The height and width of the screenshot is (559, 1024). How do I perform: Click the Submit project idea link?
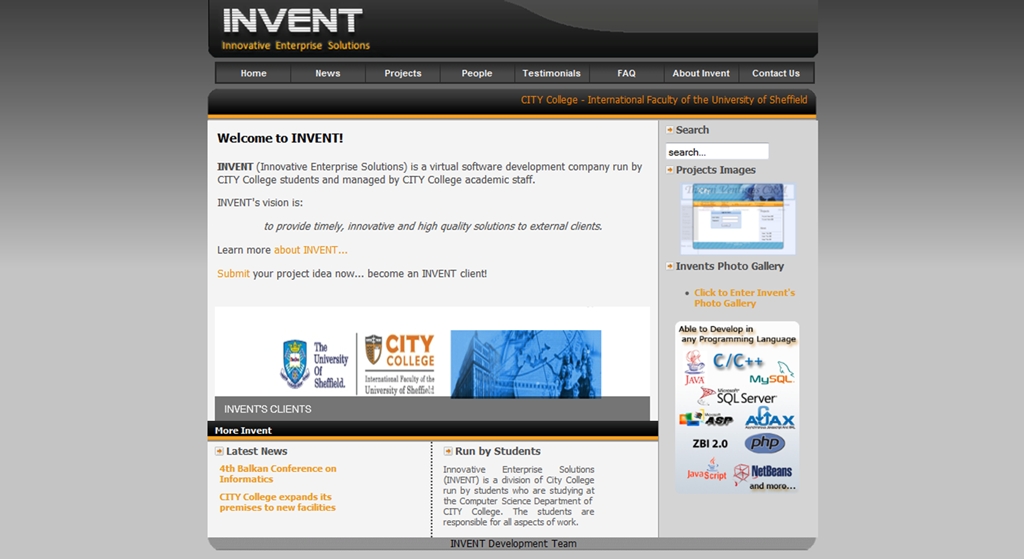233,274
